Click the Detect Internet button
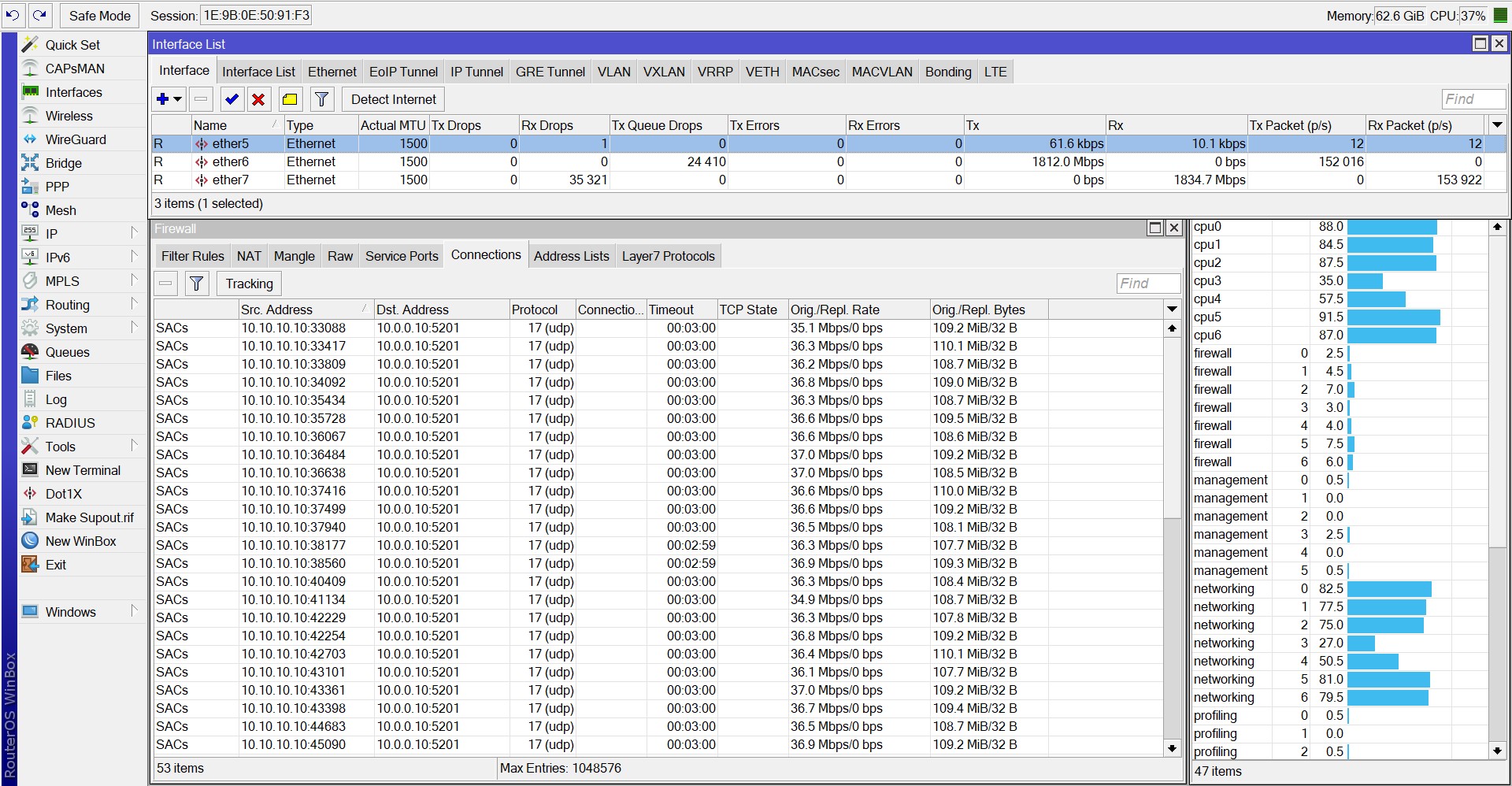The image size is (1512, 786). point(392,98)
